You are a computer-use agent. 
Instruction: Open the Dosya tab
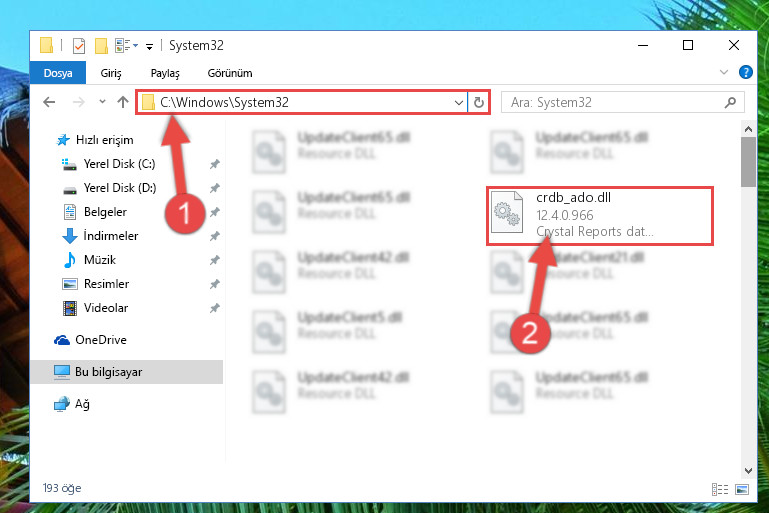(58, 73)
